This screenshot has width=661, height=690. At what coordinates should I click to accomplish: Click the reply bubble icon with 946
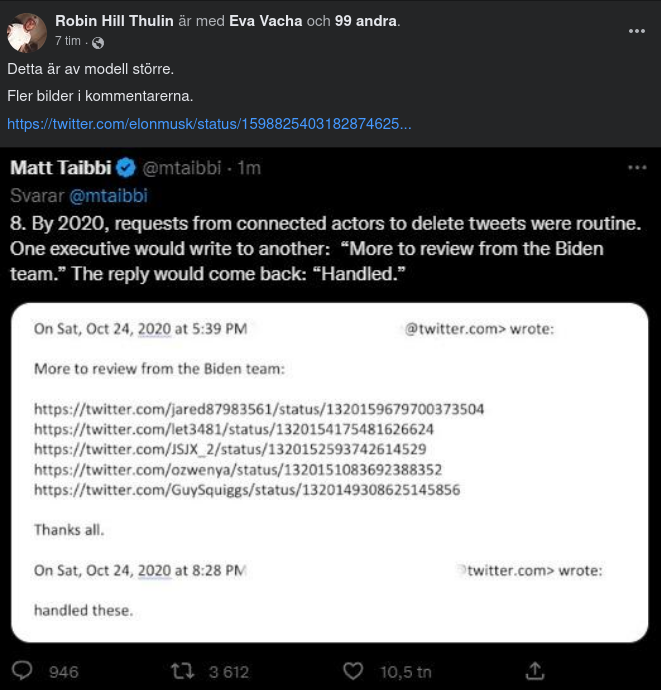pos(24,671)
